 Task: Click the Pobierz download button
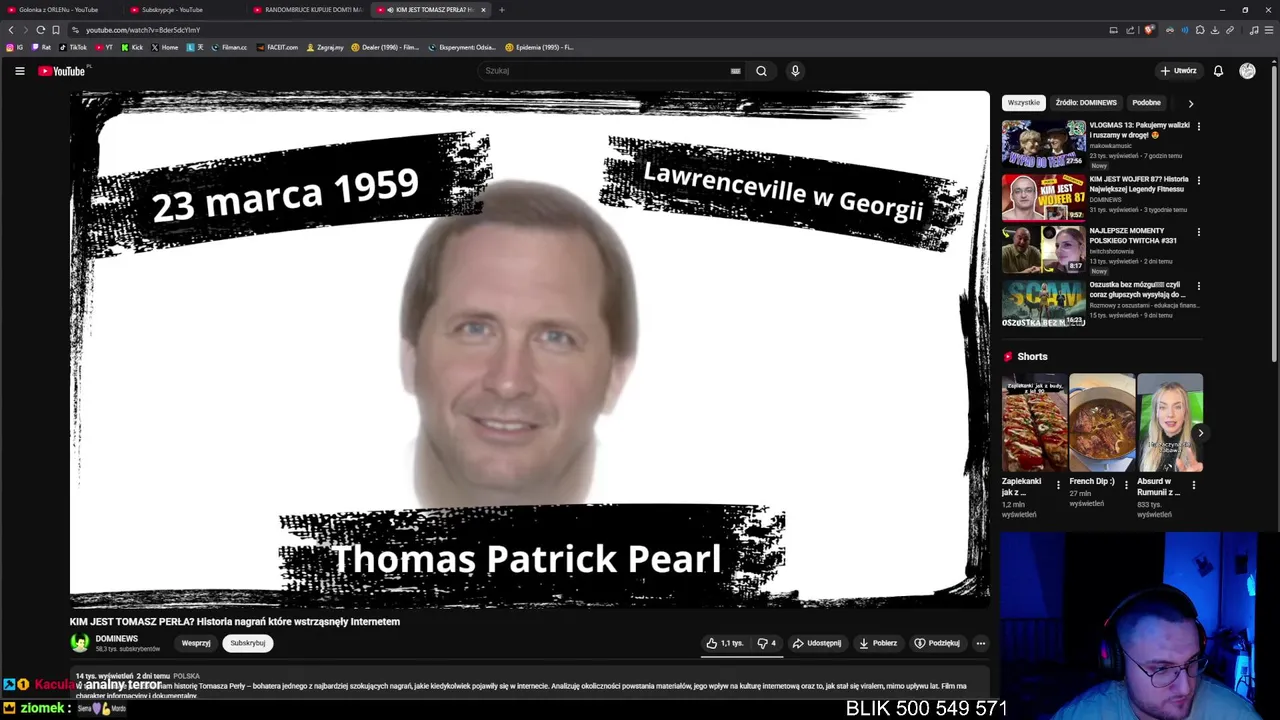point(878,643)
